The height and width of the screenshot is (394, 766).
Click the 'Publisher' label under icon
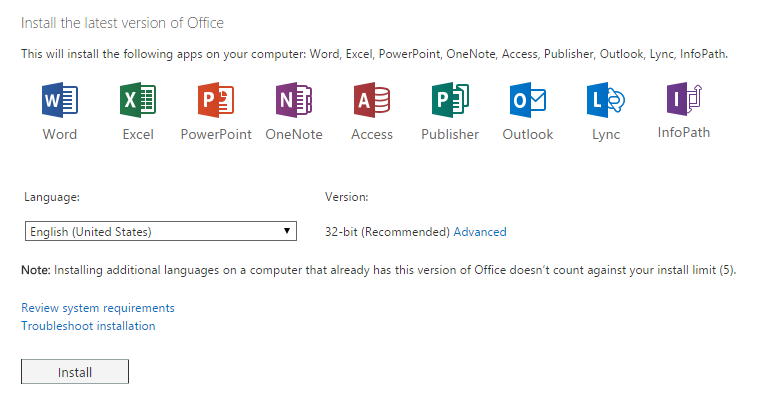tap(450, 134)
